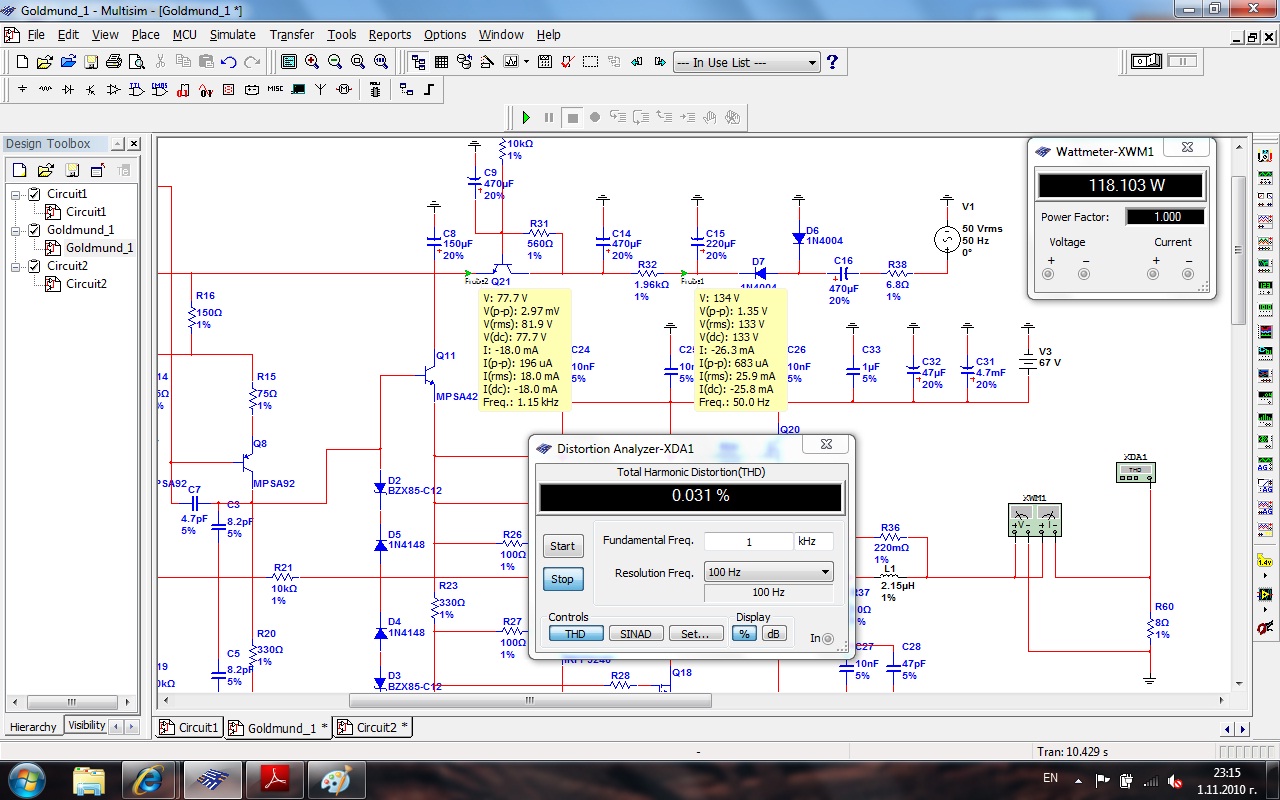Click the horizontal schematic scrollbar
1280x800 pixels.
pos(530,701)
